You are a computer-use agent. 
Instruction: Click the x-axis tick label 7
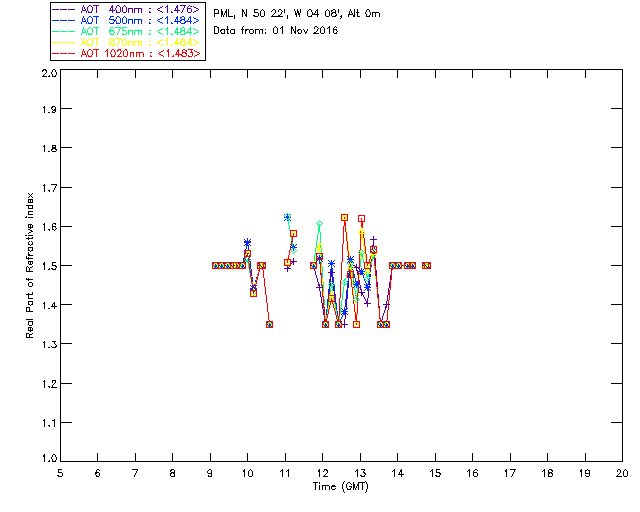point(135,473)
